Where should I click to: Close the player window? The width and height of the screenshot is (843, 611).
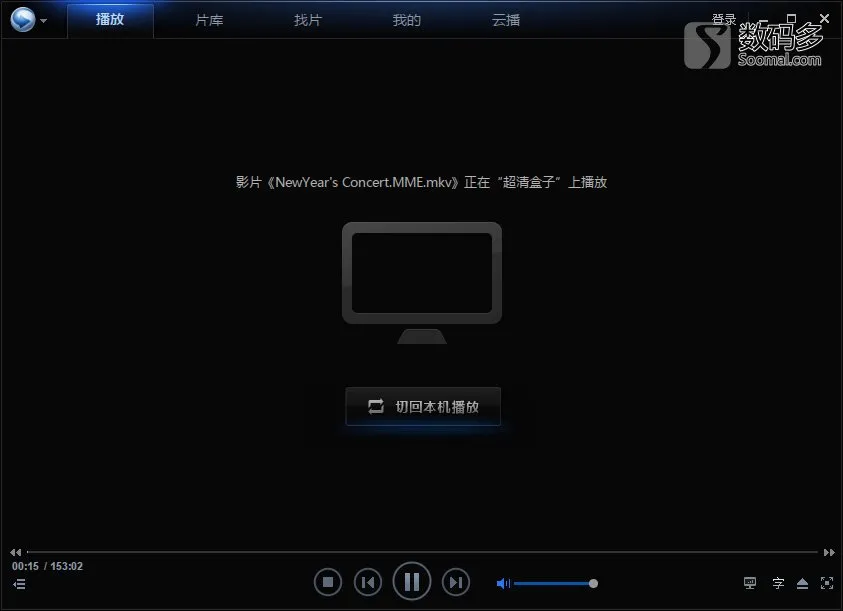click(x=824, y=18)
